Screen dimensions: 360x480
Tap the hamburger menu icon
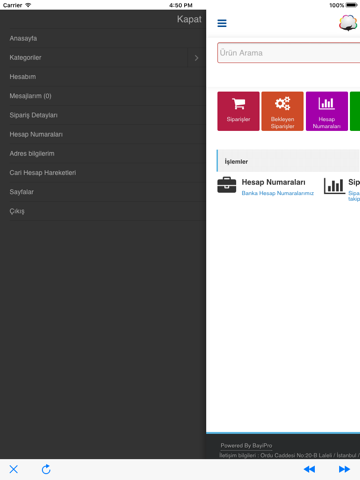[x=222, y=23]
